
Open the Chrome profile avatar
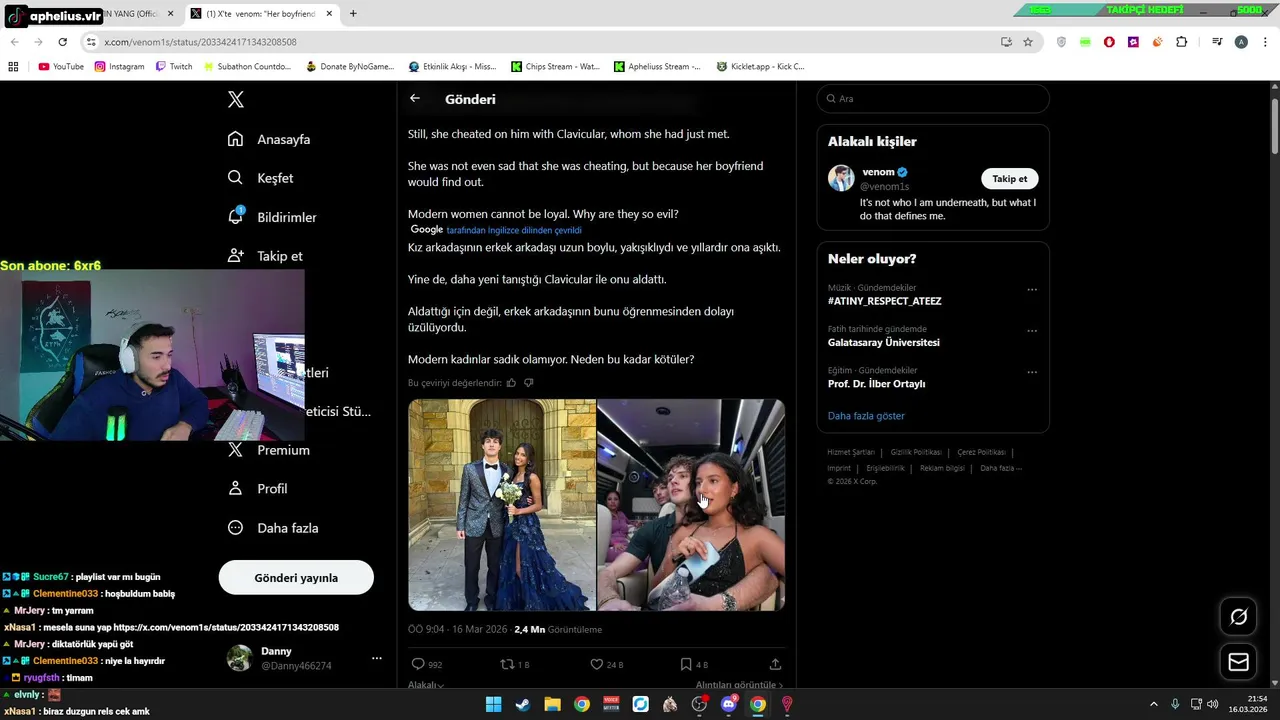(1241, 42)
